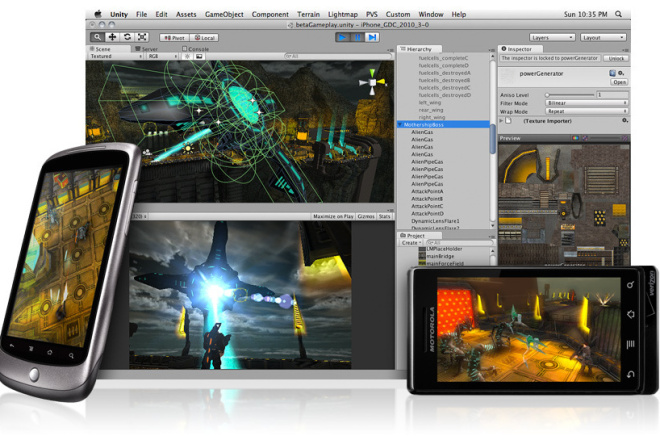Open Spotlight search in the menu bar
Viewport: 660px width, 440px height.
[x=620, y=15]
